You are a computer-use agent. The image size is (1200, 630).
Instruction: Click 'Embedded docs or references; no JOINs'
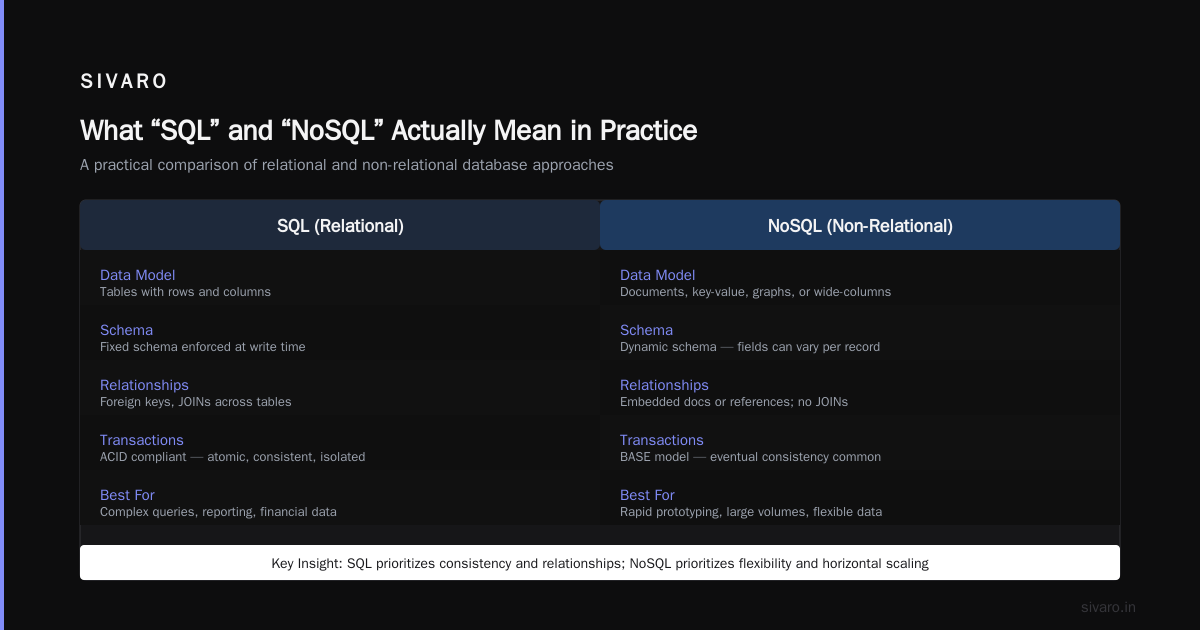pyautogui.click(x=734, y=402)
